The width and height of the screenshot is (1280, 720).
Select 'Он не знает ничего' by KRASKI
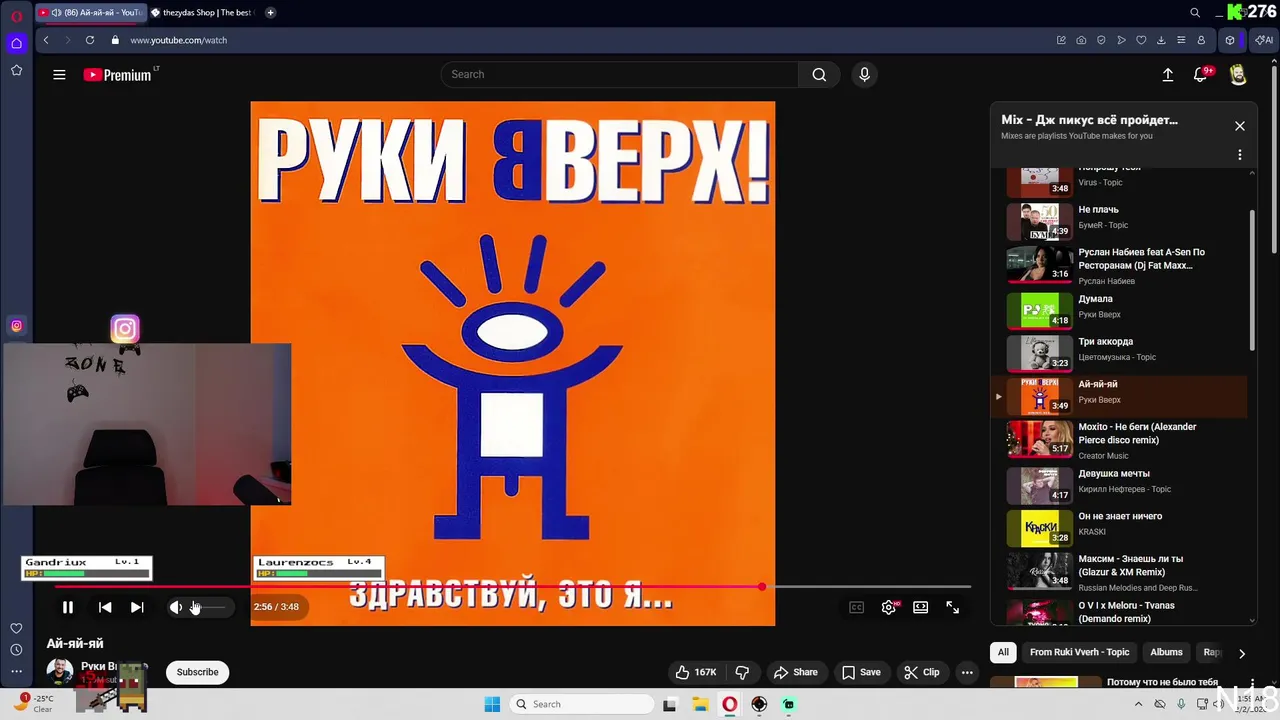1120,527
